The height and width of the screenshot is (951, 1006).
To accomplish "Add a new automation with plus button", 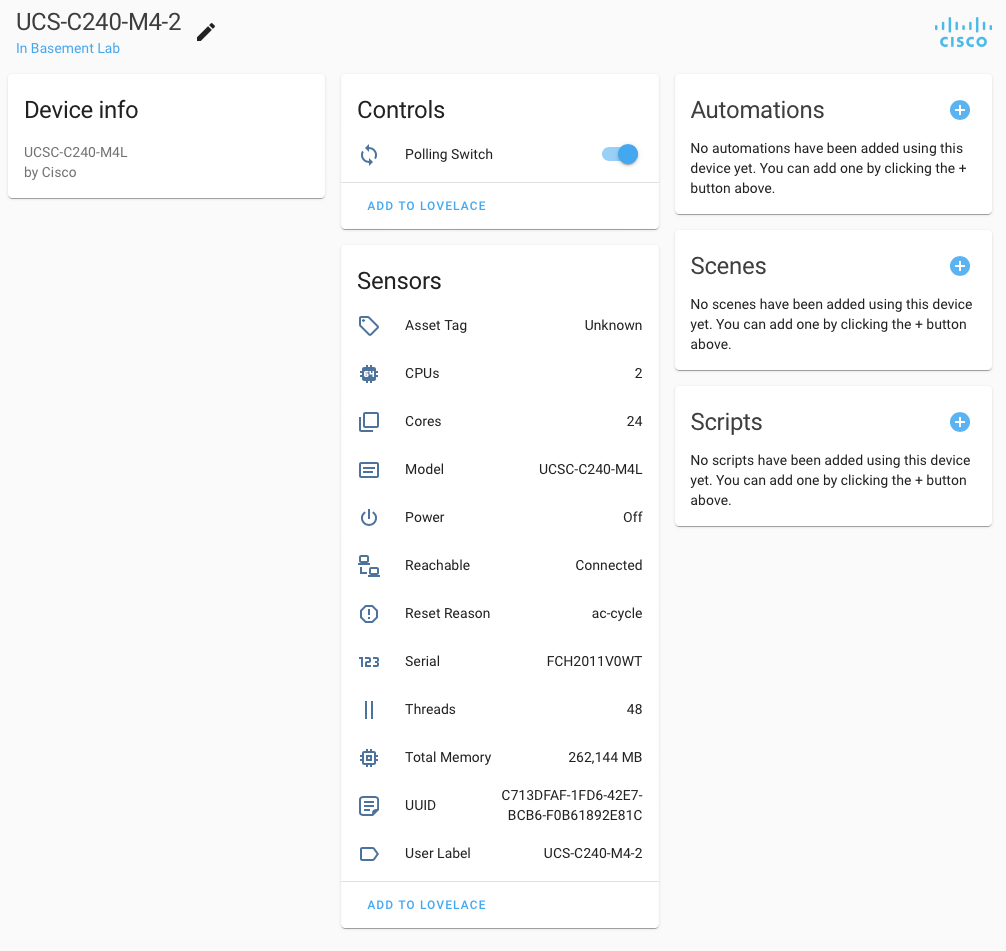I will [960, 110].
